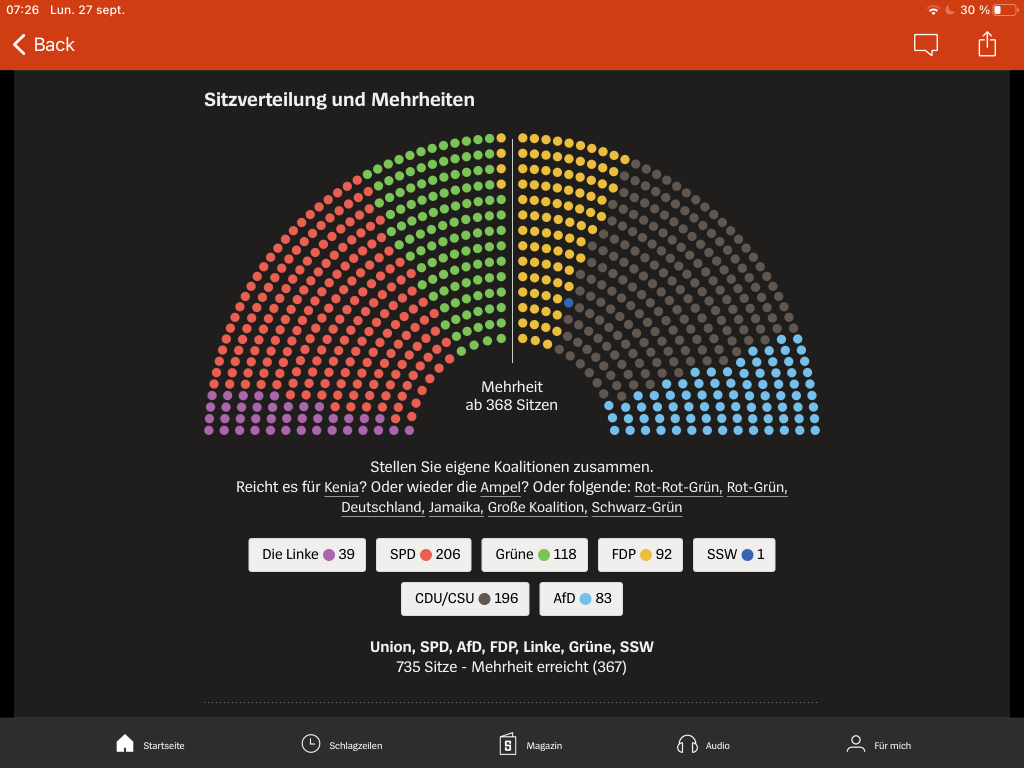Select the Kenia coalition link

pos(341,487)
